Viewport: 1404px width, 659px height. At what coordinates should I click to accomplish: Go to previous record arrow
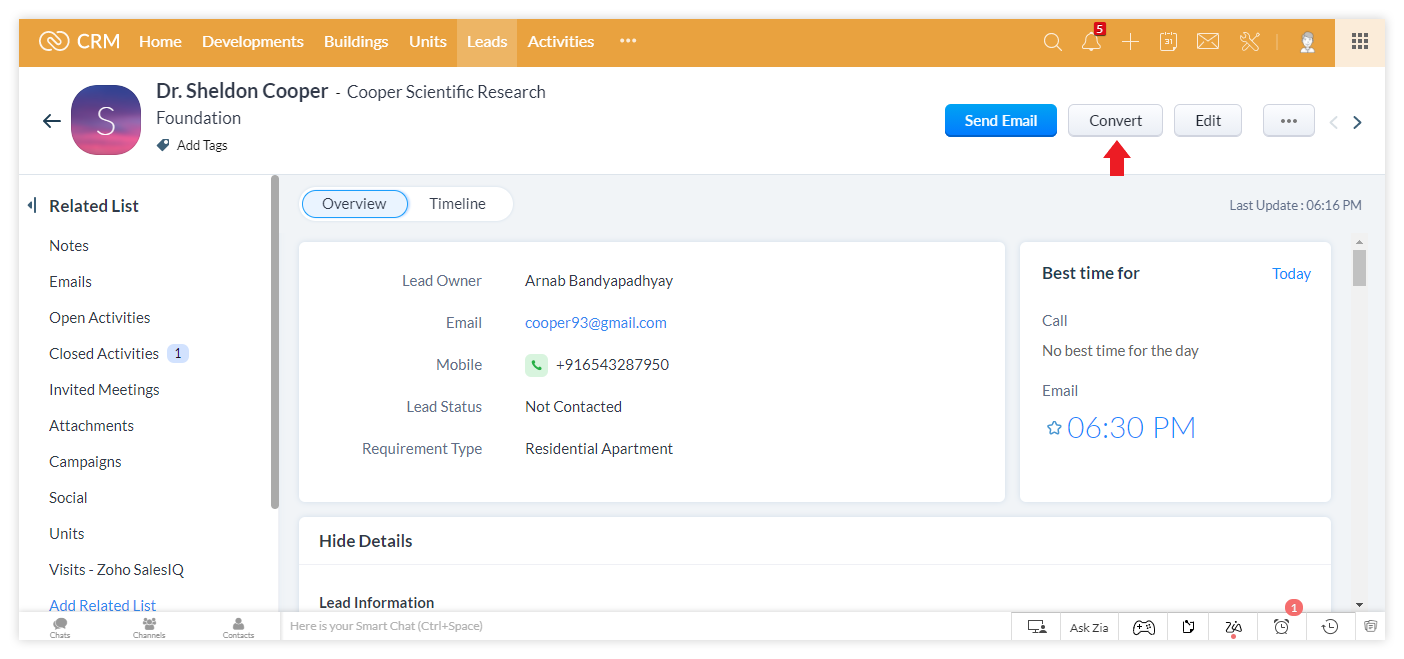click(x=1333, y=122)
